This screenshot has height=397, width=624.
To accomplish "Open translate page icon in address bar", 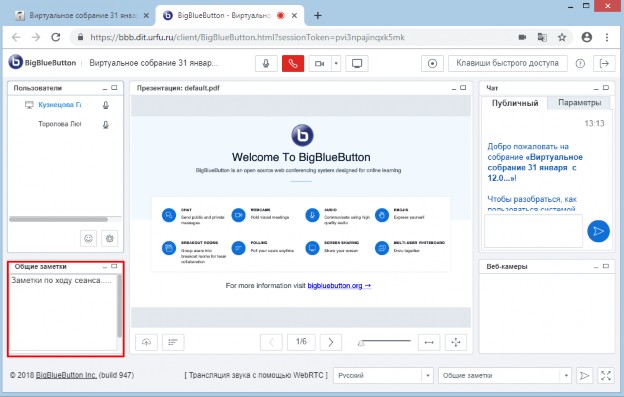I will pos(542,37).
